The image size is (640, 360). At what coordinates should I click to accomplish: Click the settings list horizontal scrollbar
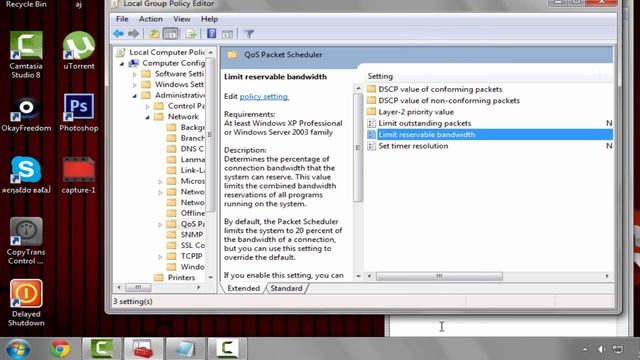tap(439, 276)
